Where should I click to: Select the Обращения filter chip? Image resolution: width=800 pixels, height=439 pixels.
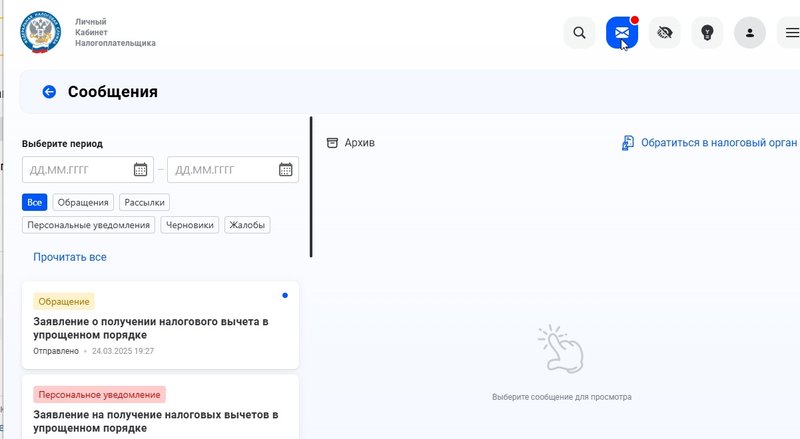pos(83,202)
